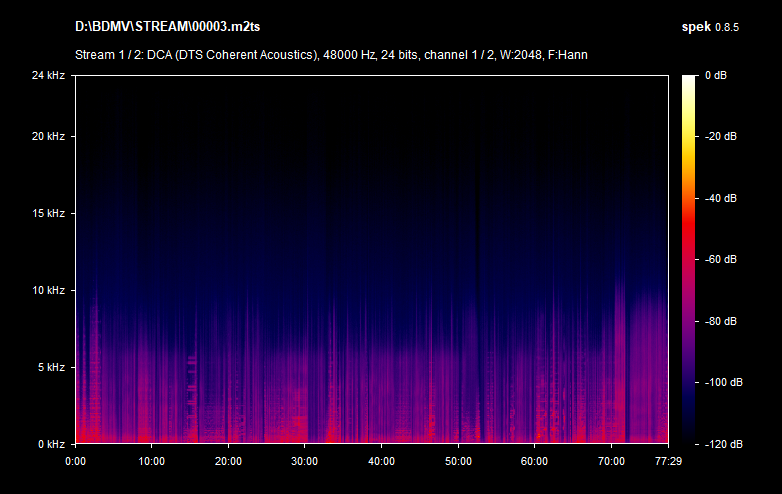Click the center of the spectrogram plot
782x494 pixels.
click(x=371, y=259)
